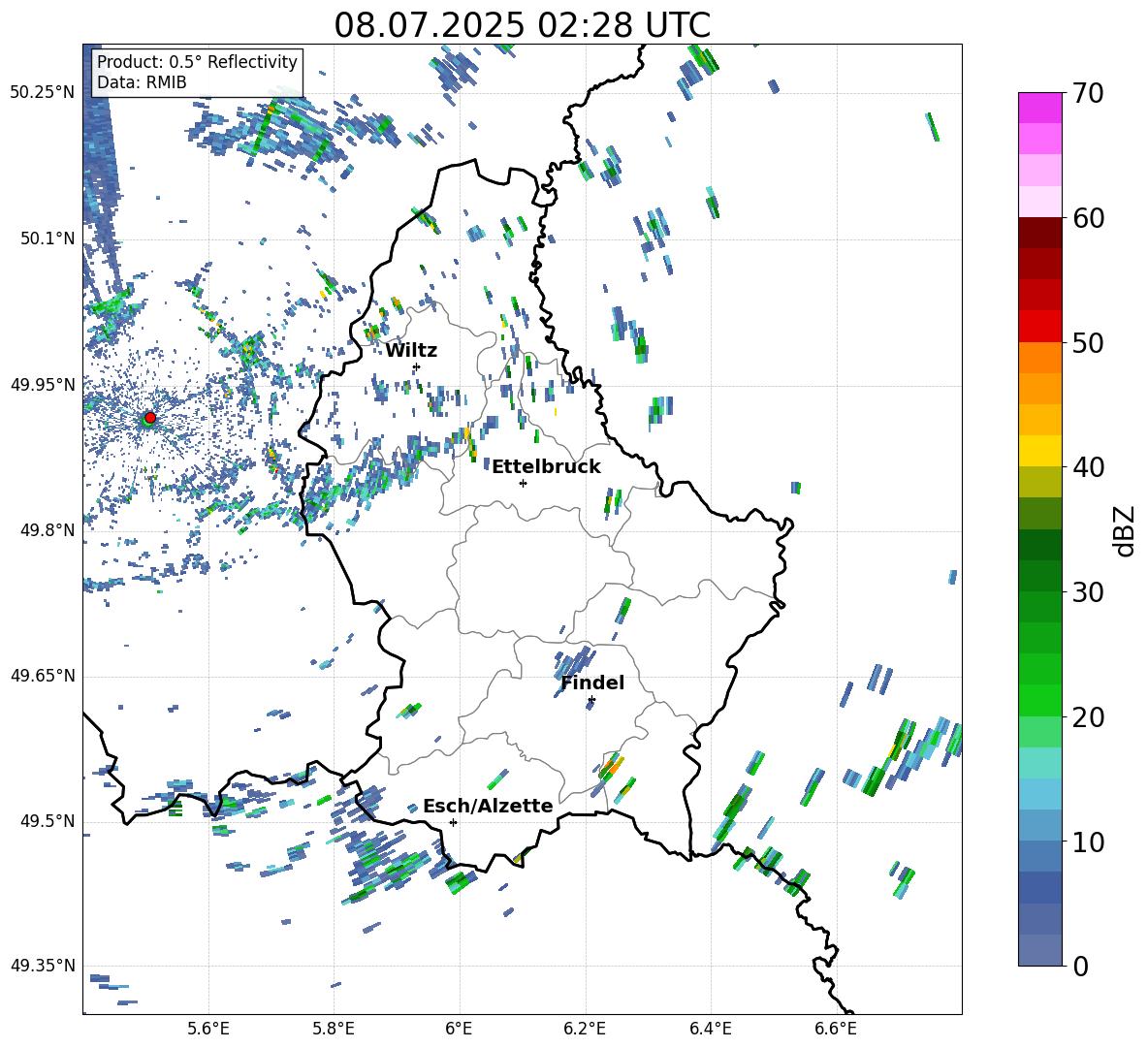1148x1048 pixels.
Task: Click the longitude label 6°E
Action: point(459,1029)
